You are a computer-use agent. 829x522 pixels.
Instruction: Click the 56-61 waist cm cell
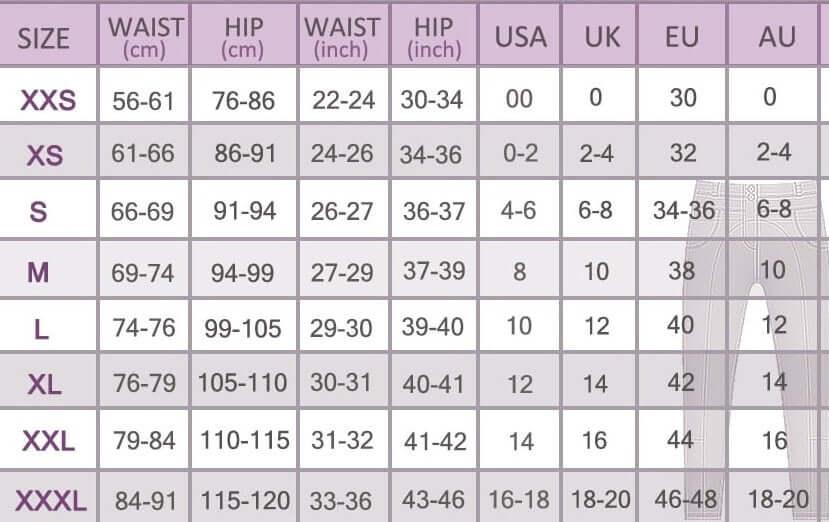point(144,100)
